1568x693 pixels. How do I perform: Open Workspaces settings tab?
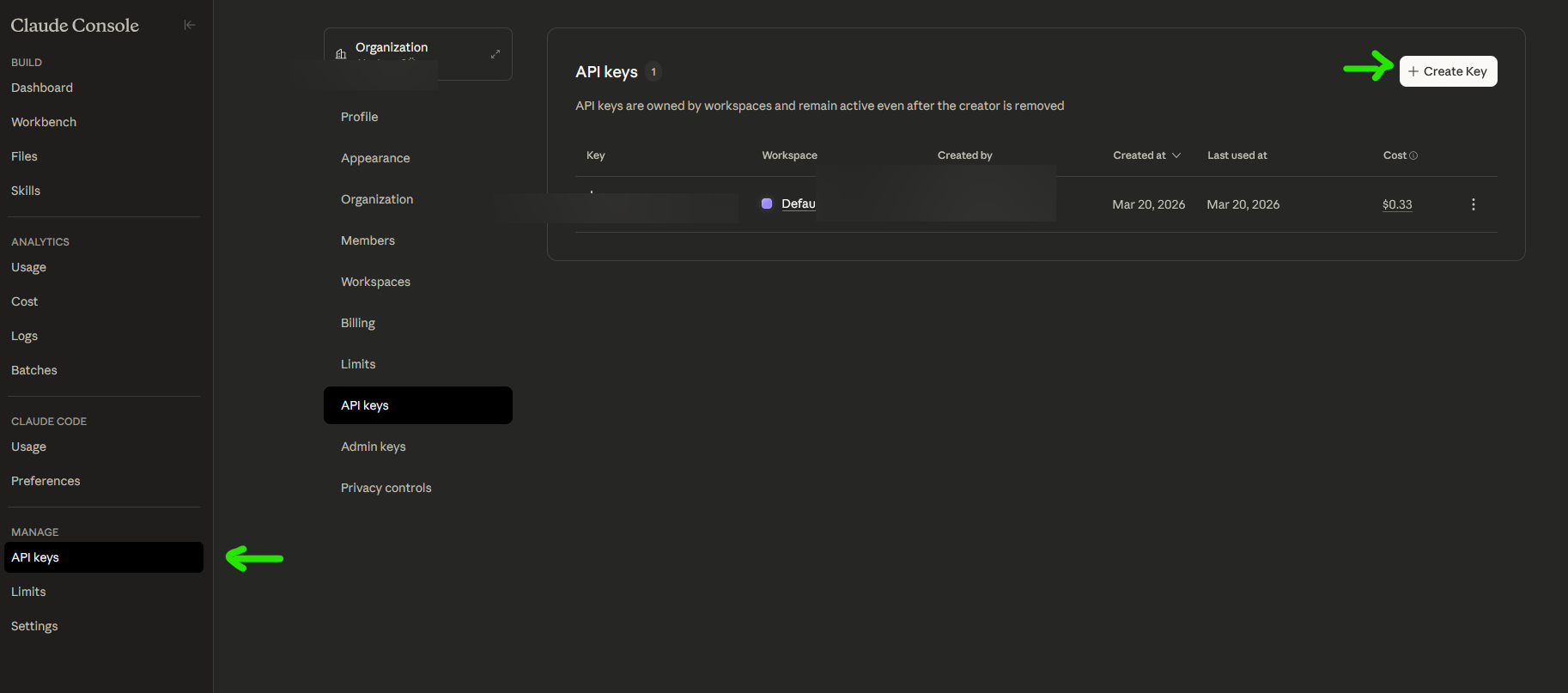pyautogui.click(x=375, y=282)
